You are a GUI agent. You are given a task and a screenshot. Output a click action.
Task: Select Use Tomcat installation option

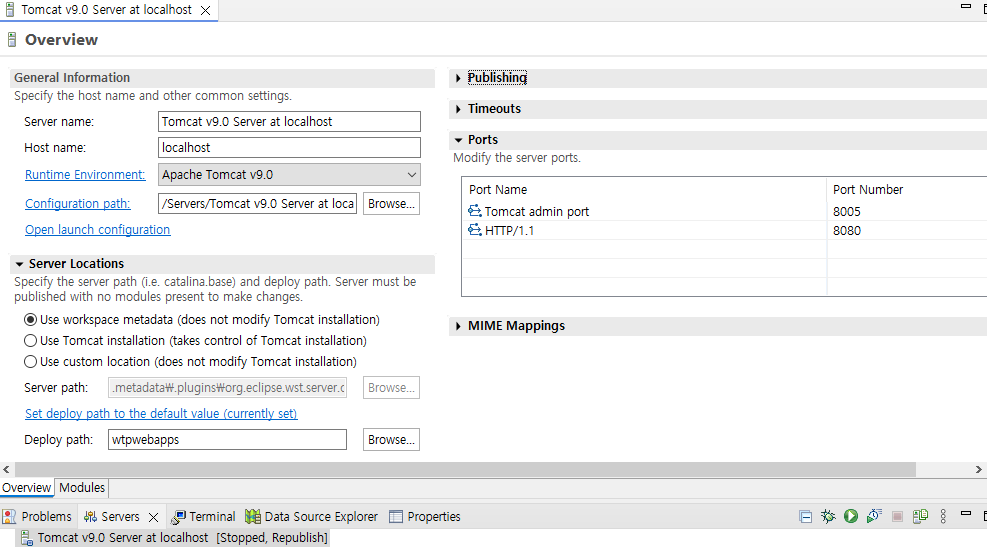point(30,341)
